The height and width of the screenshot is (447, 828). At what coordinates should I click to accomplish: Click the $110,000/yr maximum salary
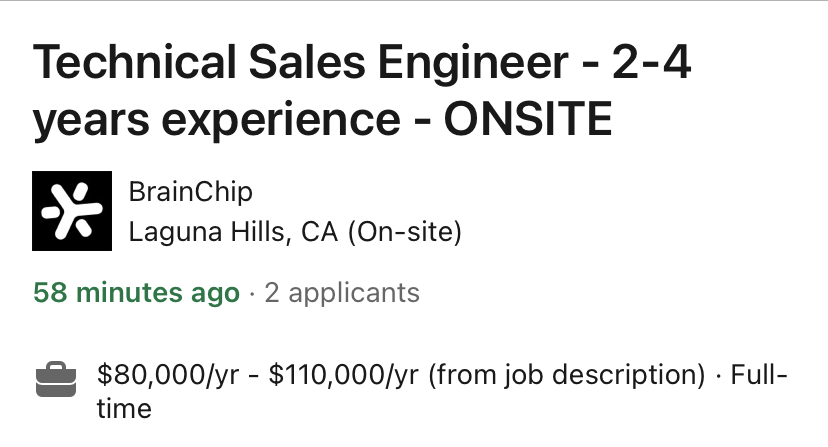[345, 376]
